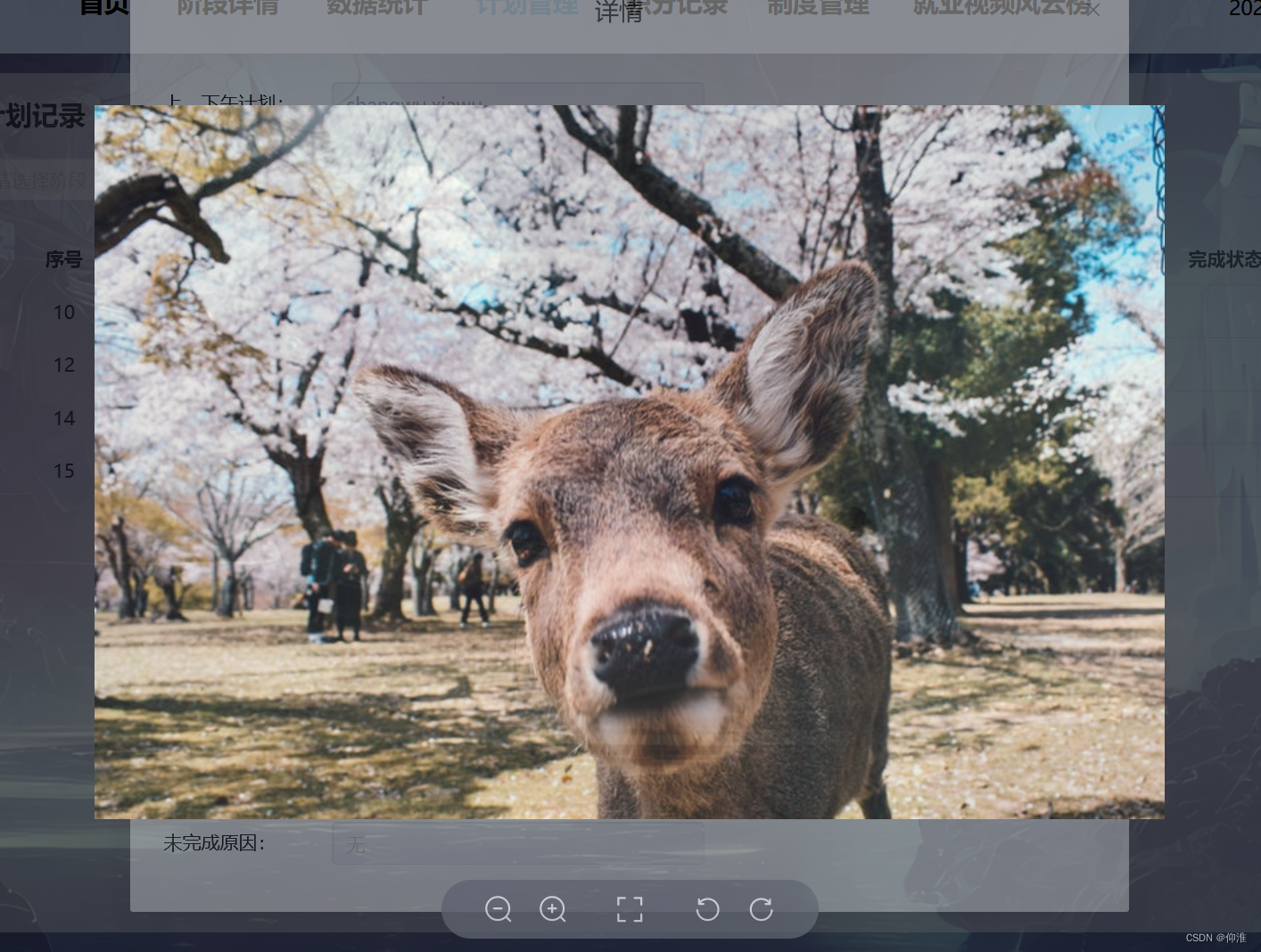Screen dimensions: 1261x952
Task: Rotate the image counterclockwise
Action: [x=707, y=909]
